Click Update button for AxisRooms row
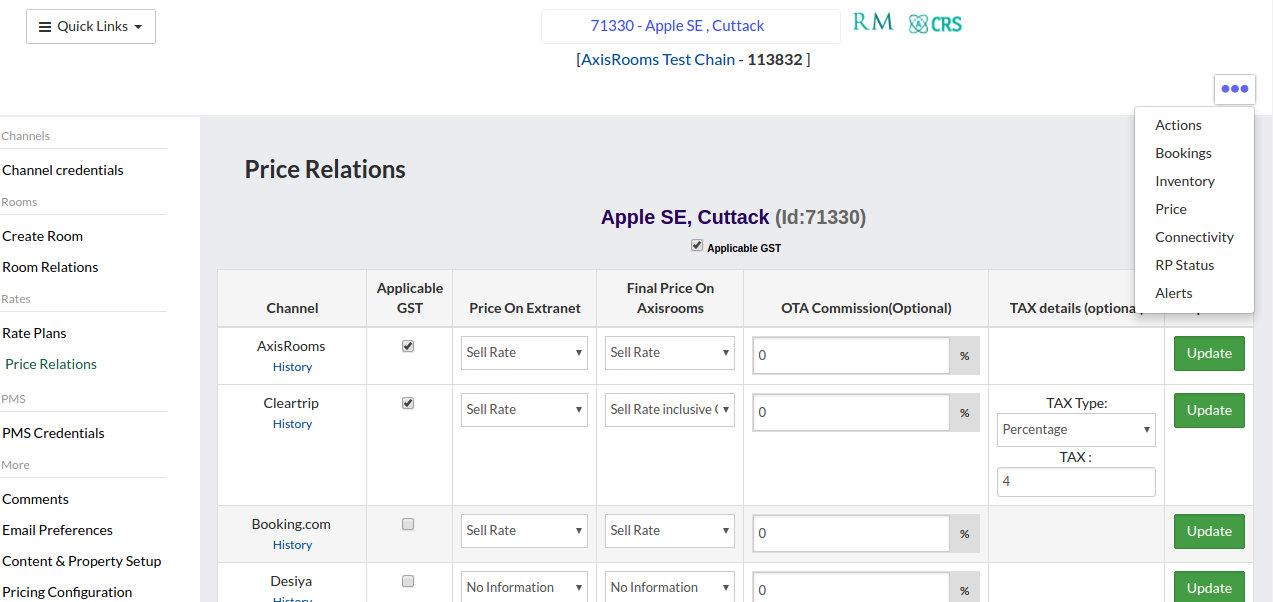Image resolution: width=1273 pixels, height=602 pixels. (1209, 353)
